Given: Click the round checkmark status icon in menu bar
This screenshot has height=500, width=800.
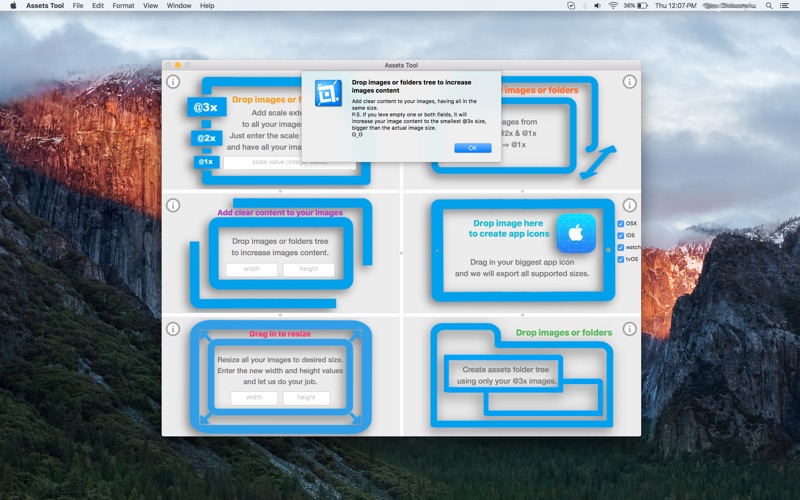Looking at the screenshot, I should pos(571,6).
